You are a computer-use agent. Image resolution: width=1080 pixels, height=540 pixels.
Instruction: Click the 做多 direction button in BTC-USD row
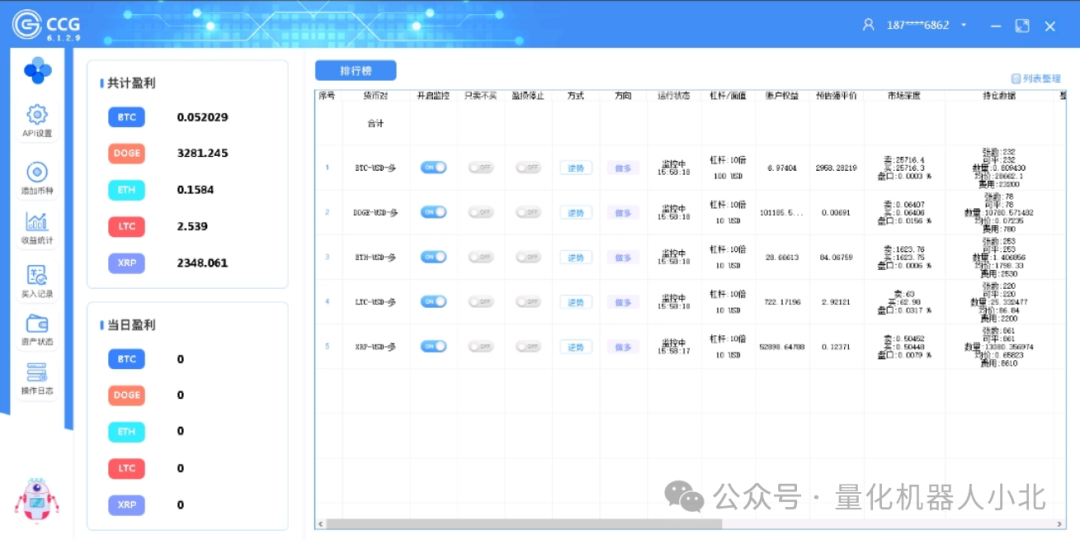(x=623, y=168)
